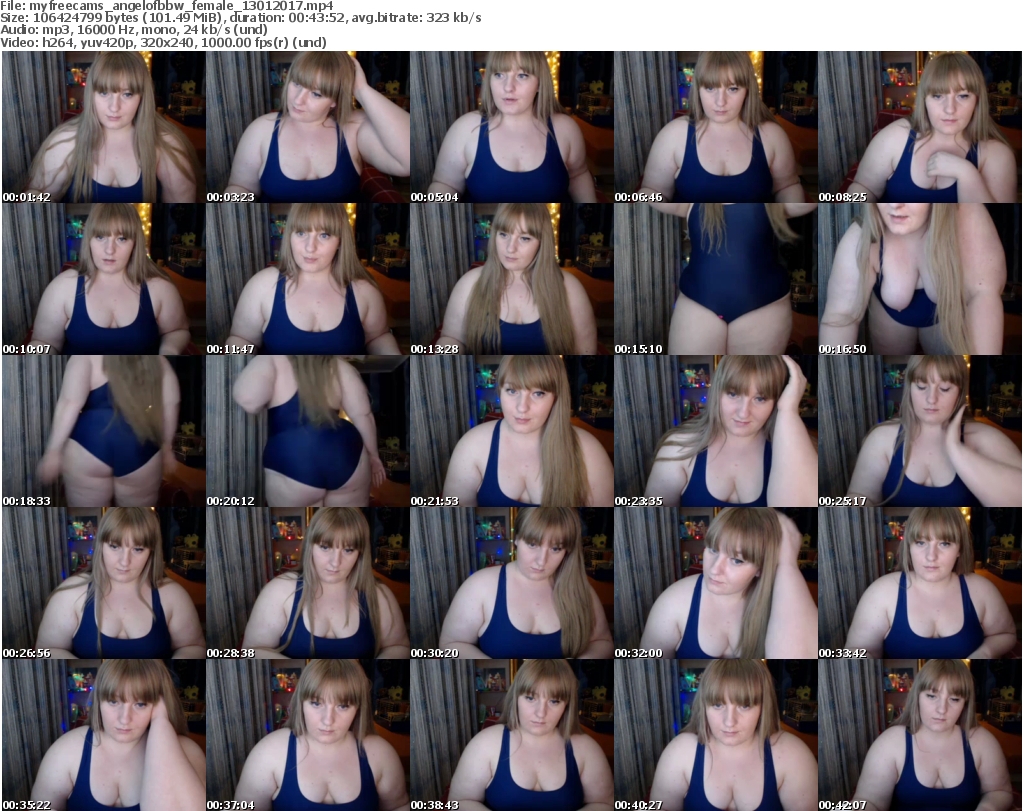1024x811 pixels.
Task: Select the frame at 00:30:20
Action: 511,583
